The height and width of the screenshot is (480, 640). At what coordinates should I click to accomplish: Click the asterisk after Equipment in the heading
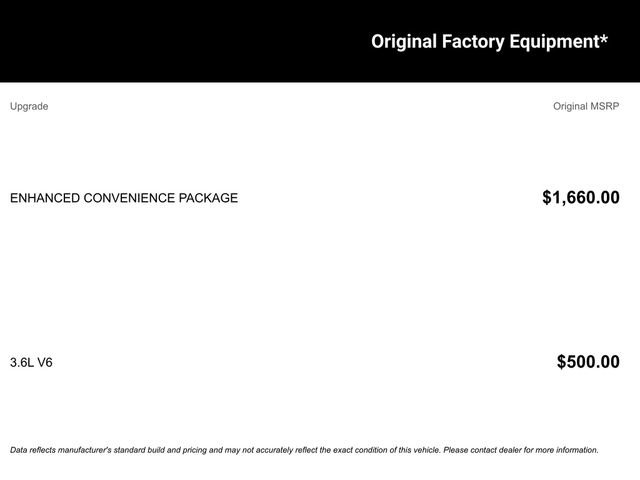(604, 39)
